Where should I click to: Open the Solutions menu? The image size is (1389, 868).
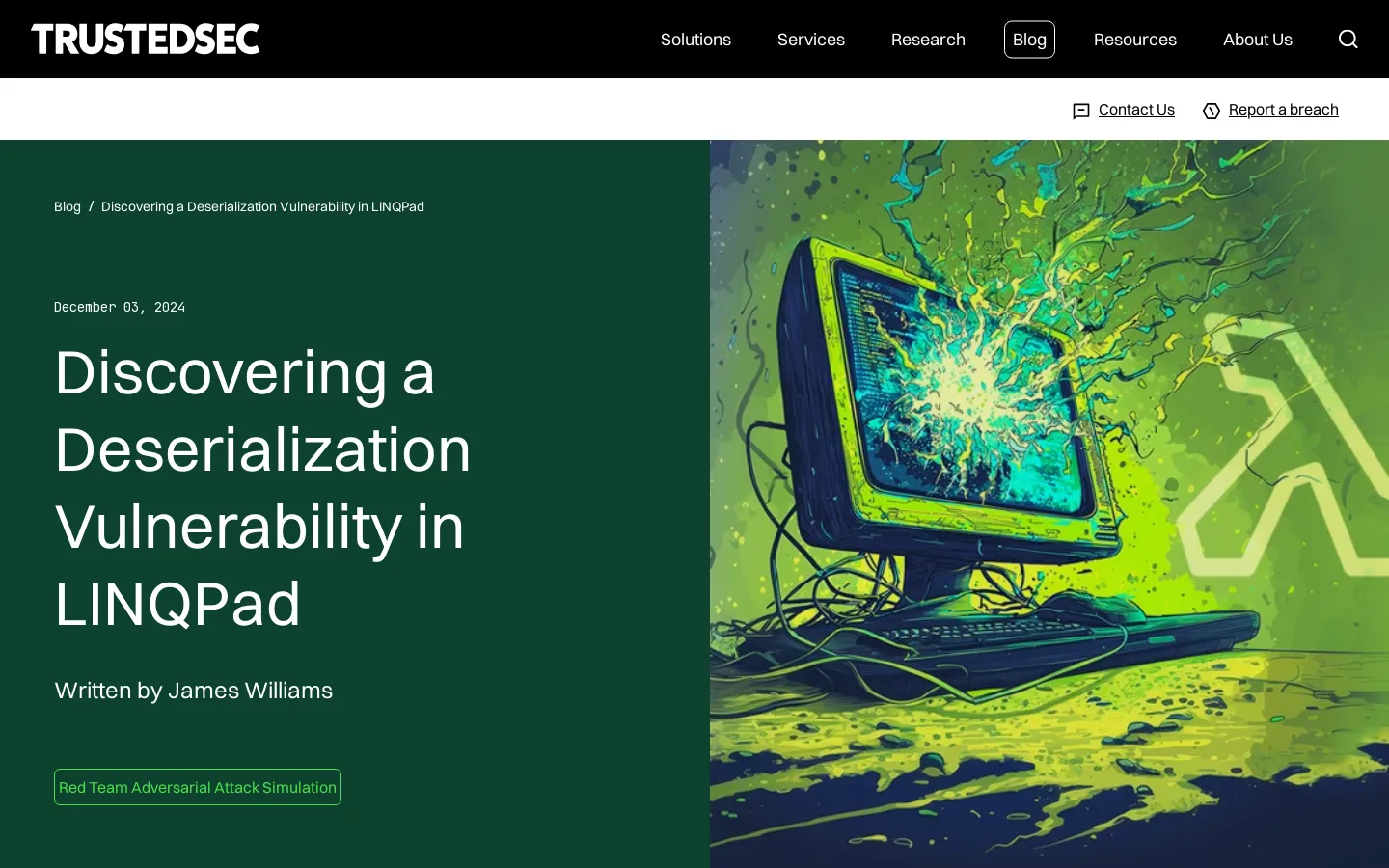[x=695, y=40]
